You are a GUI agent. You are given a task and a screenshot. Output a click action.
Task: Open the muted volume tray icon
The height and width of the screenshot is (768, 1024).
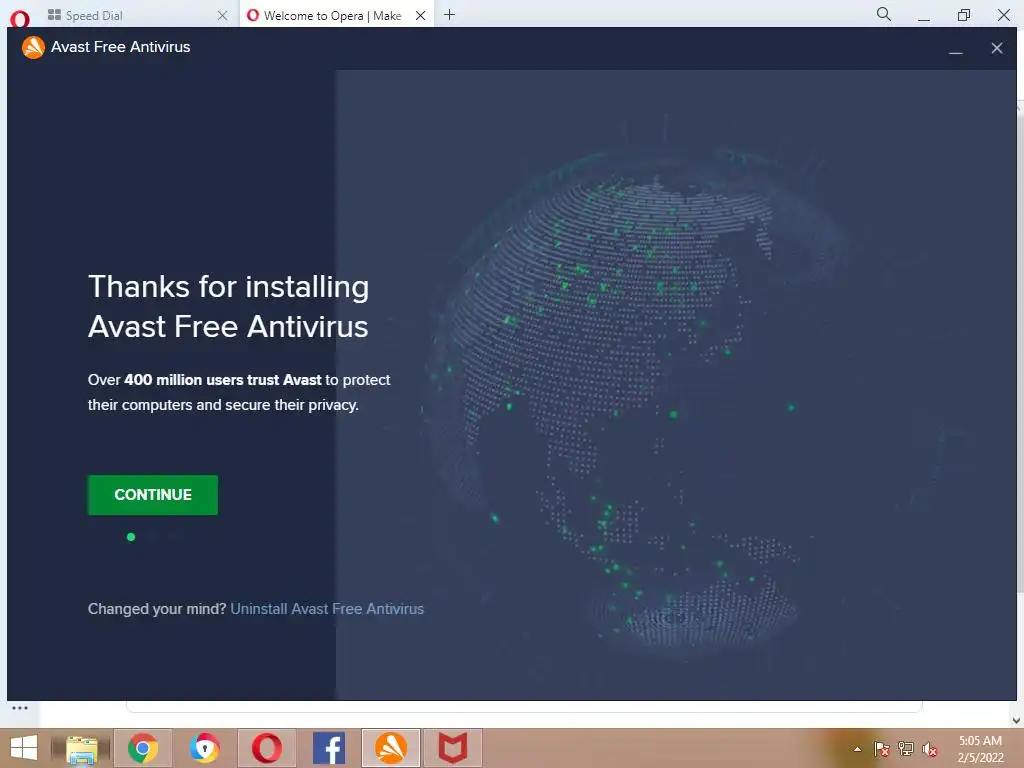tap(930, 749)
